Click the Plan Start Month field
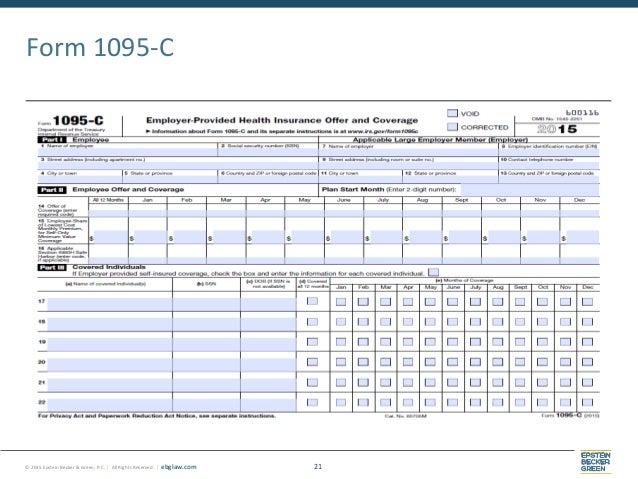Image resolution: width=638 pixels, height=479 pixels. pyautogui.click(x=530, y=190)
